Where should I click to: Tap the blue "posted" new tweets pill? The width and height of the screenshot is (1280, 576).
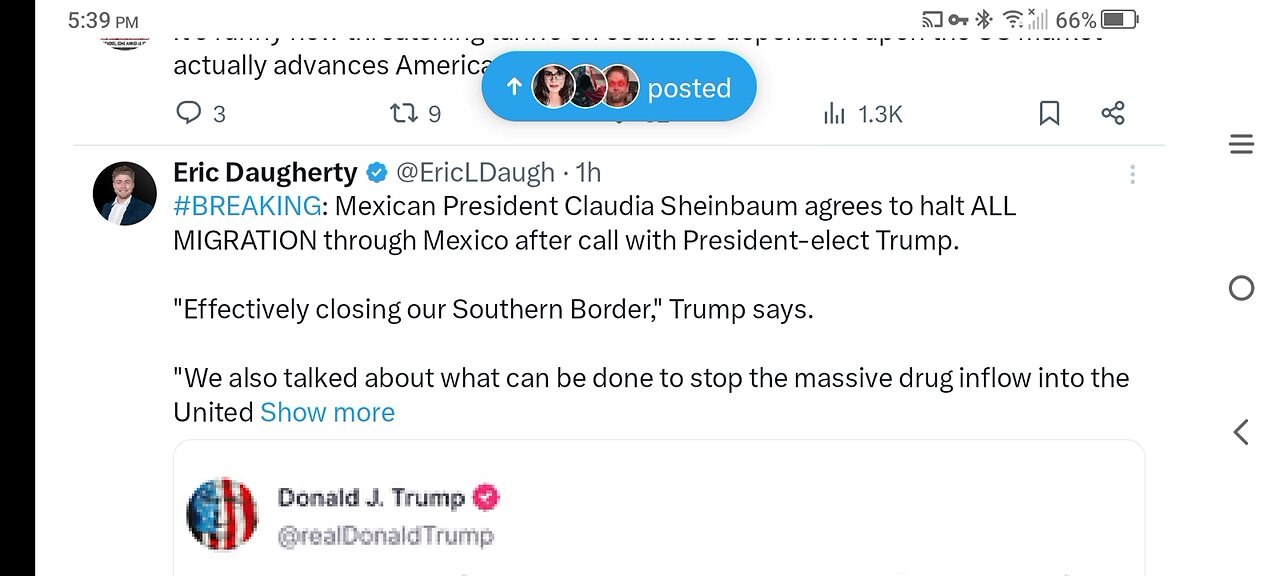point(619,87)
